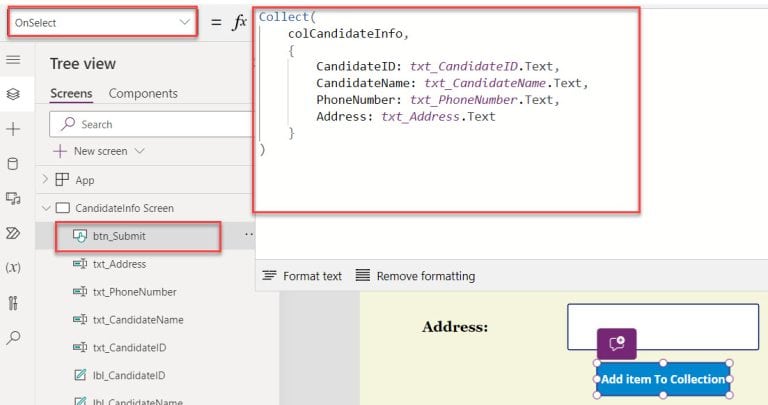This screenshot has height=405, width=768.
Task: Open the Advanced tools icon
Action: tap(13, 303)
